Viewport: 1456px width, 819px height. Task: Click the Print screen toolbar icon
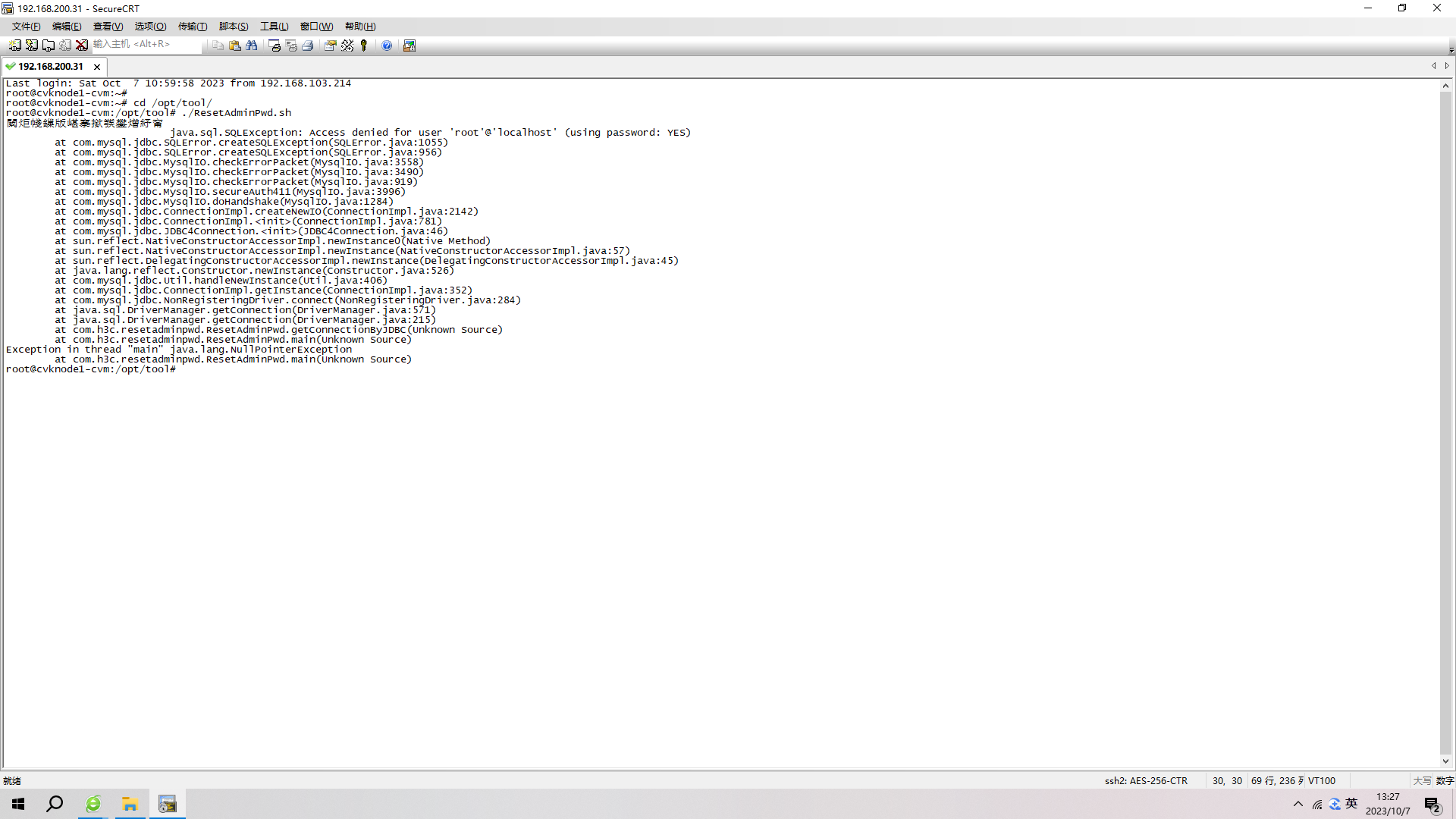click(x=275, y=45)
